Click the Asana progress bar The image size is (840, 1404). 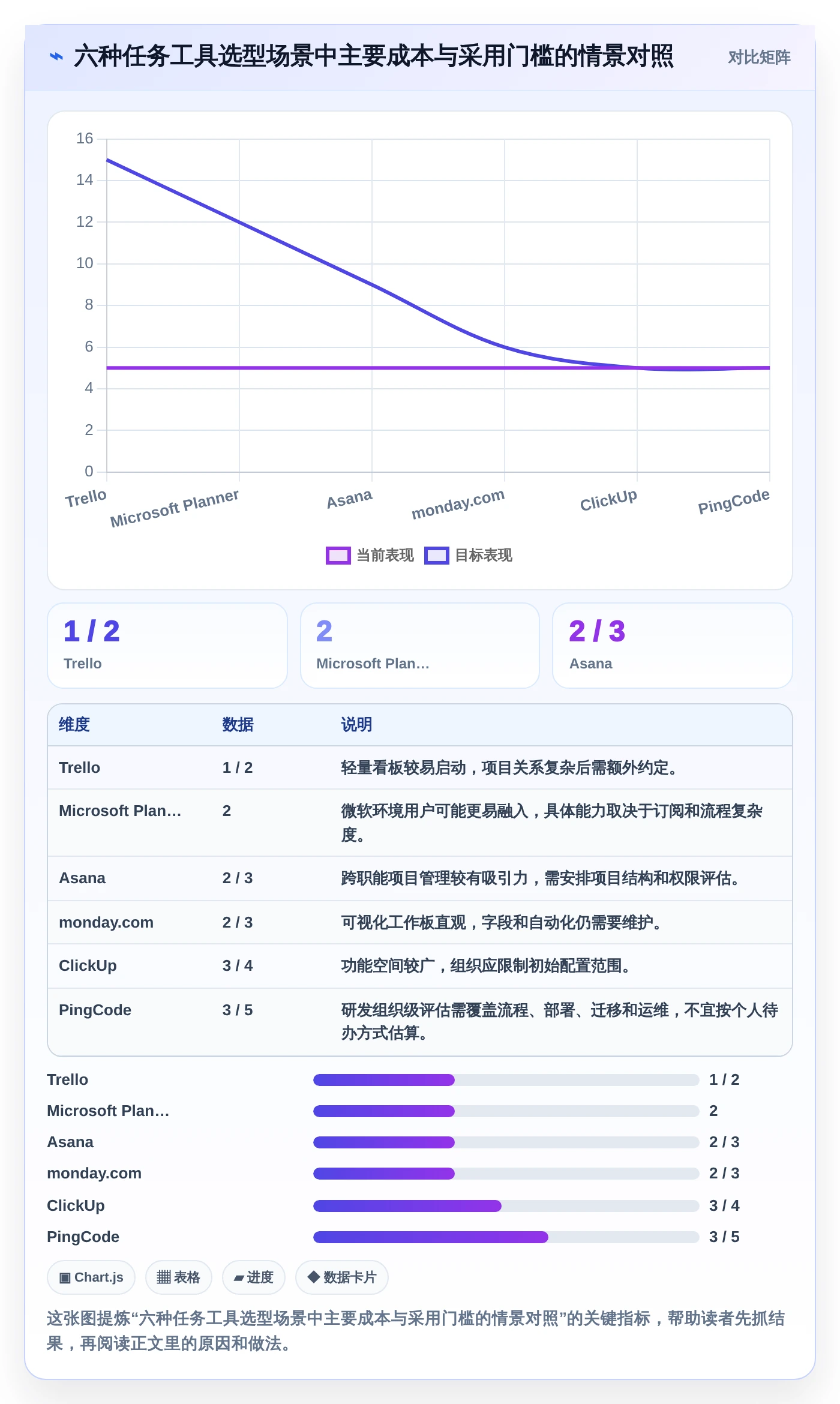click(x=506, y=1142)
